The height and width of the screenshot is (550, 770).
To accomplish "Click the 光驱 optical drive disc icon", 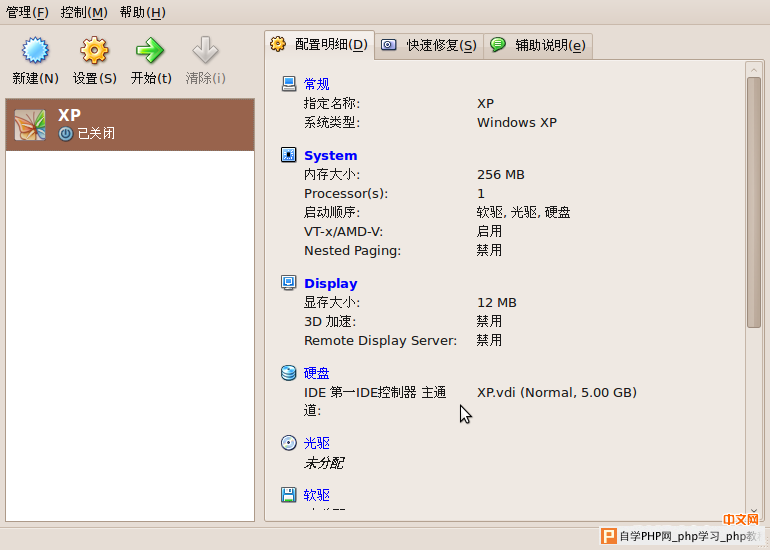I will 289,443.
